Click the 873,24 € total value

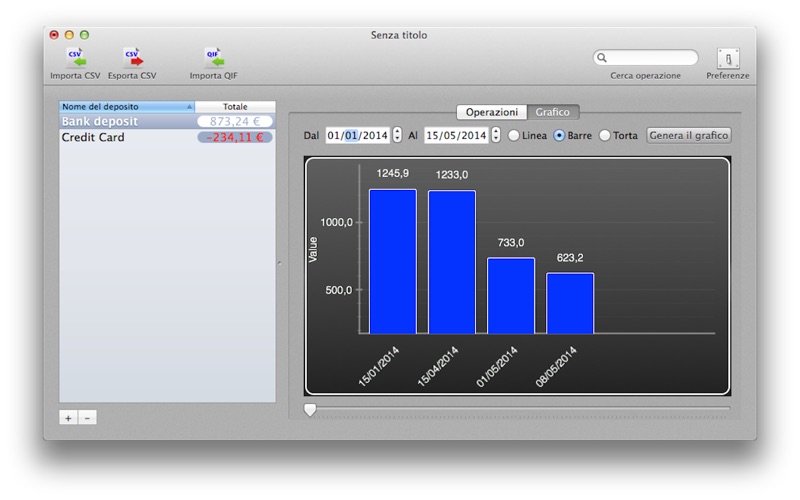click(235, 121)
